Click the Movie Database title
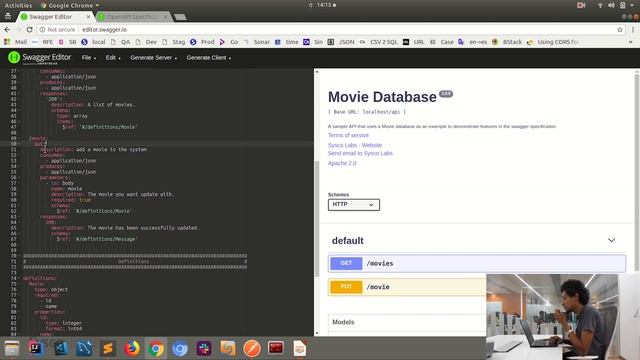Screen dimensions: 640x360 pyautogui.click(x=382, y=97)
